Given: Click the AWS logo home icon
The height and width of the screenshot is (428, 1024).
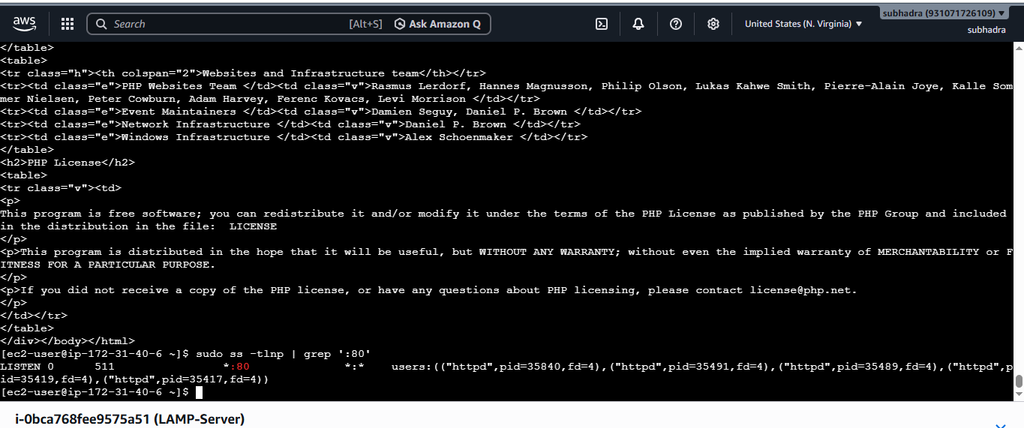Looking at the screenshot, I should (x=24, y=24).
